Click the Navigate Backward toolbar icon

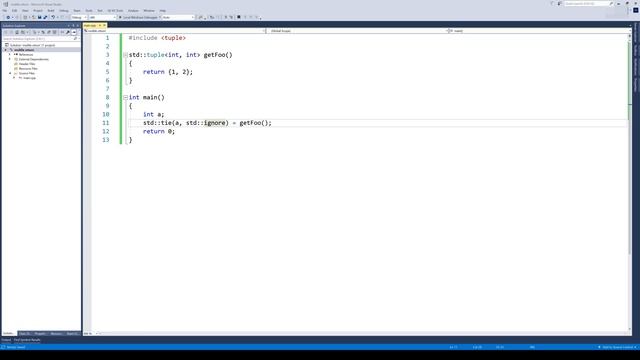(x=8, y=18)
